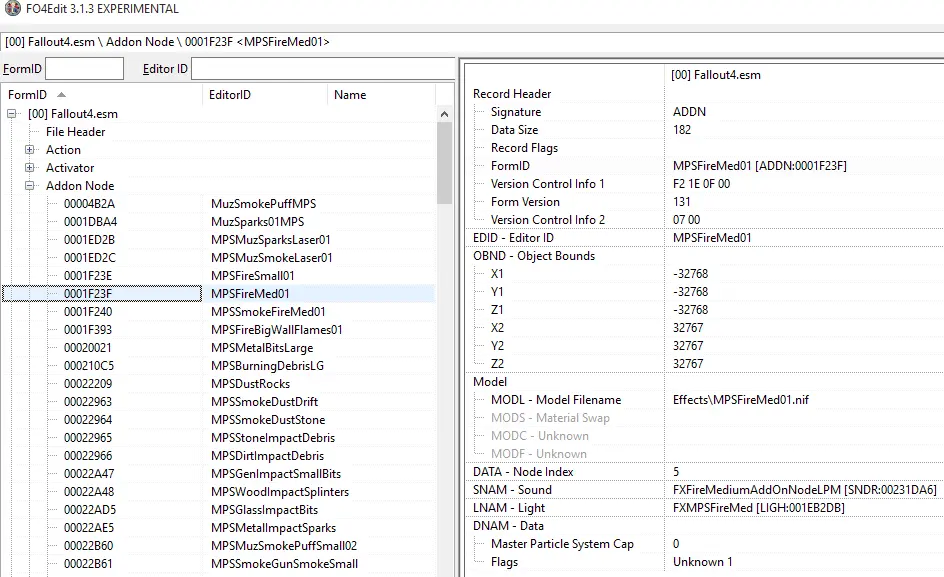Select record 00022209 MPSDustRocks
This screenshot has height=577, width=944.
pyautogui.click(x=219, y=384)
